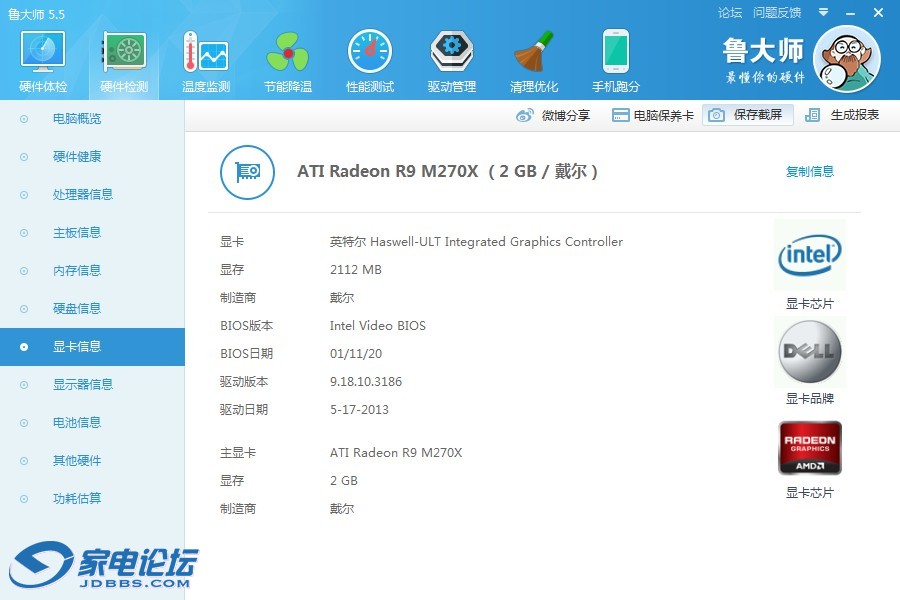Viewport: 900px width, 600px height.
Task: Click the BIOS date 01/11/20
Action: (x=356, y=354)
